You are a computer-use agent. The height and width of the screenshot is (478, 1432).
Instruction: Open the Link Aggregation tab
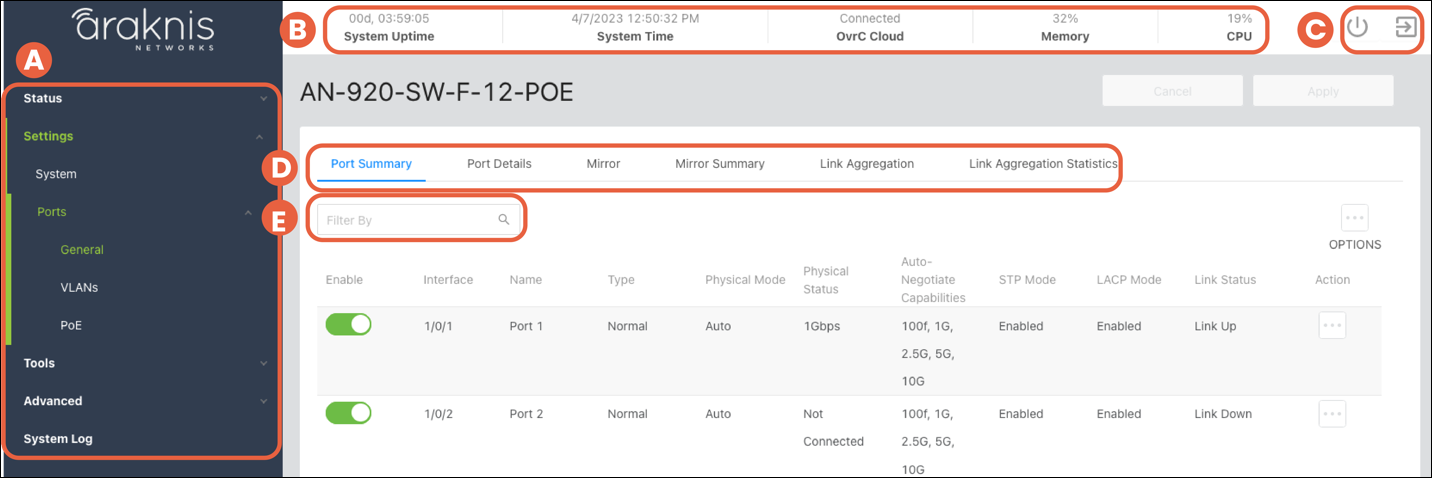click(866, 164)
